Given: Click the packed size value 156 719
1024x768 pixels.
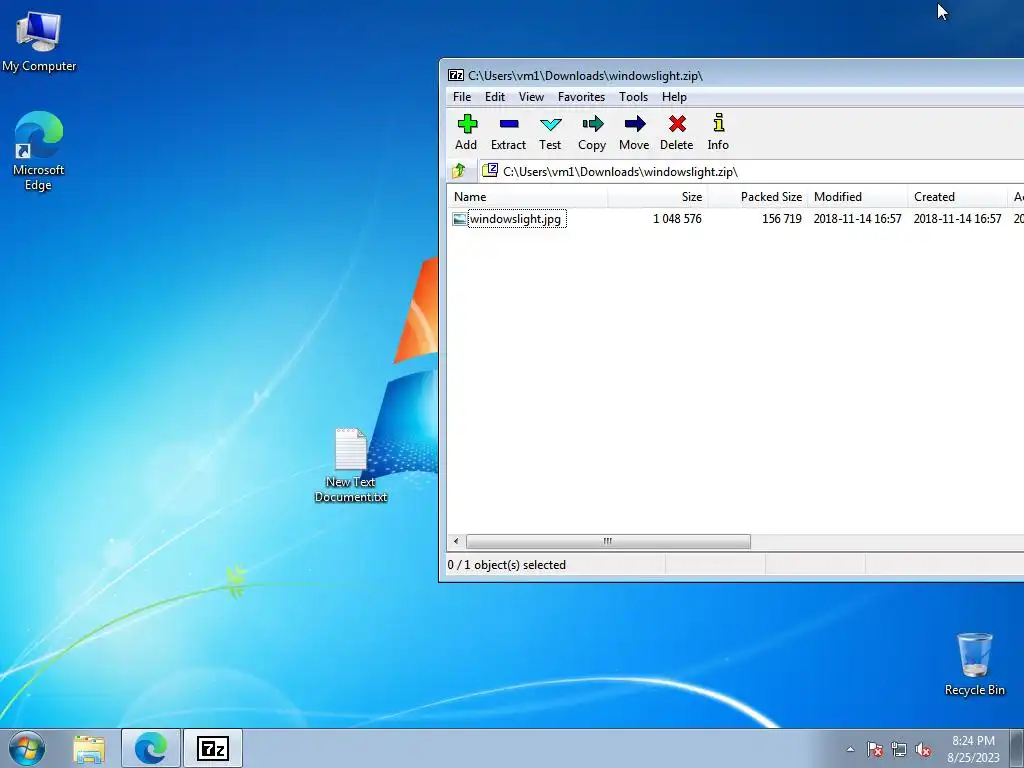Looking at the screenshot, I should pos(782,219).
